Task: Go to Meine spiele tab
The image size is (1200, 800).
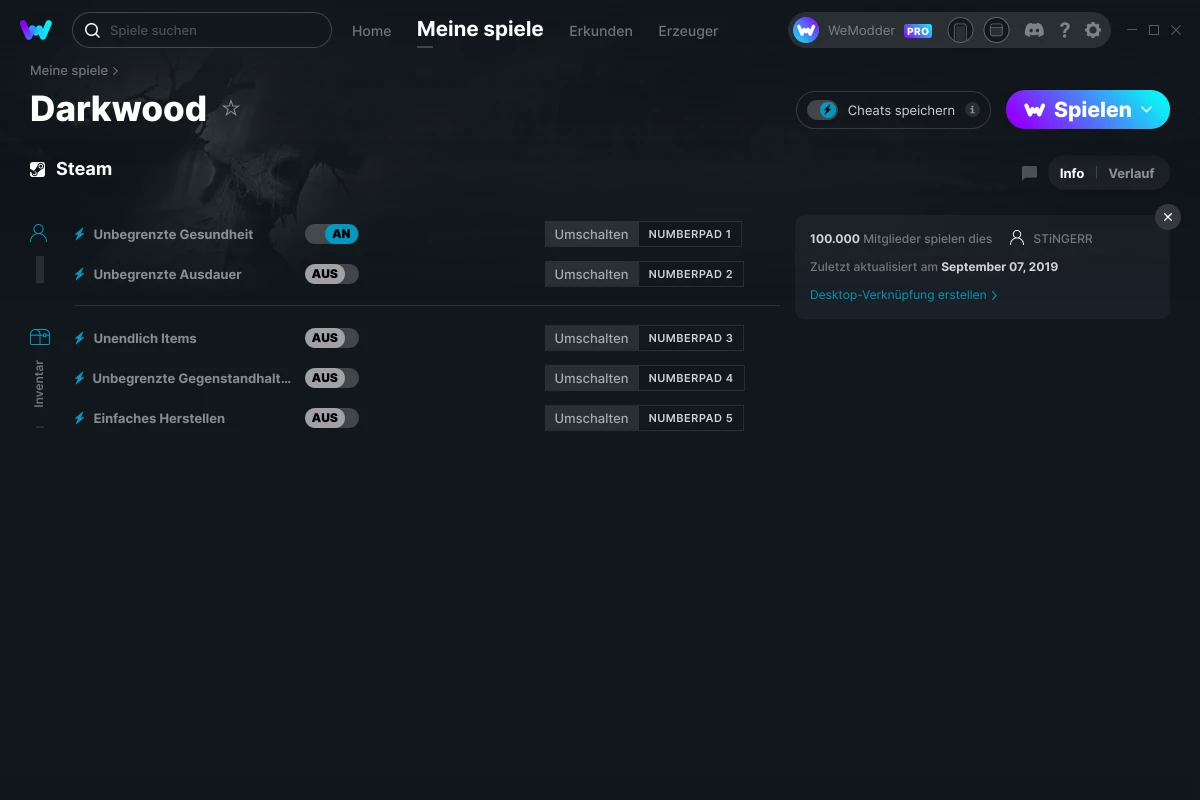Action: pos(480,30)
